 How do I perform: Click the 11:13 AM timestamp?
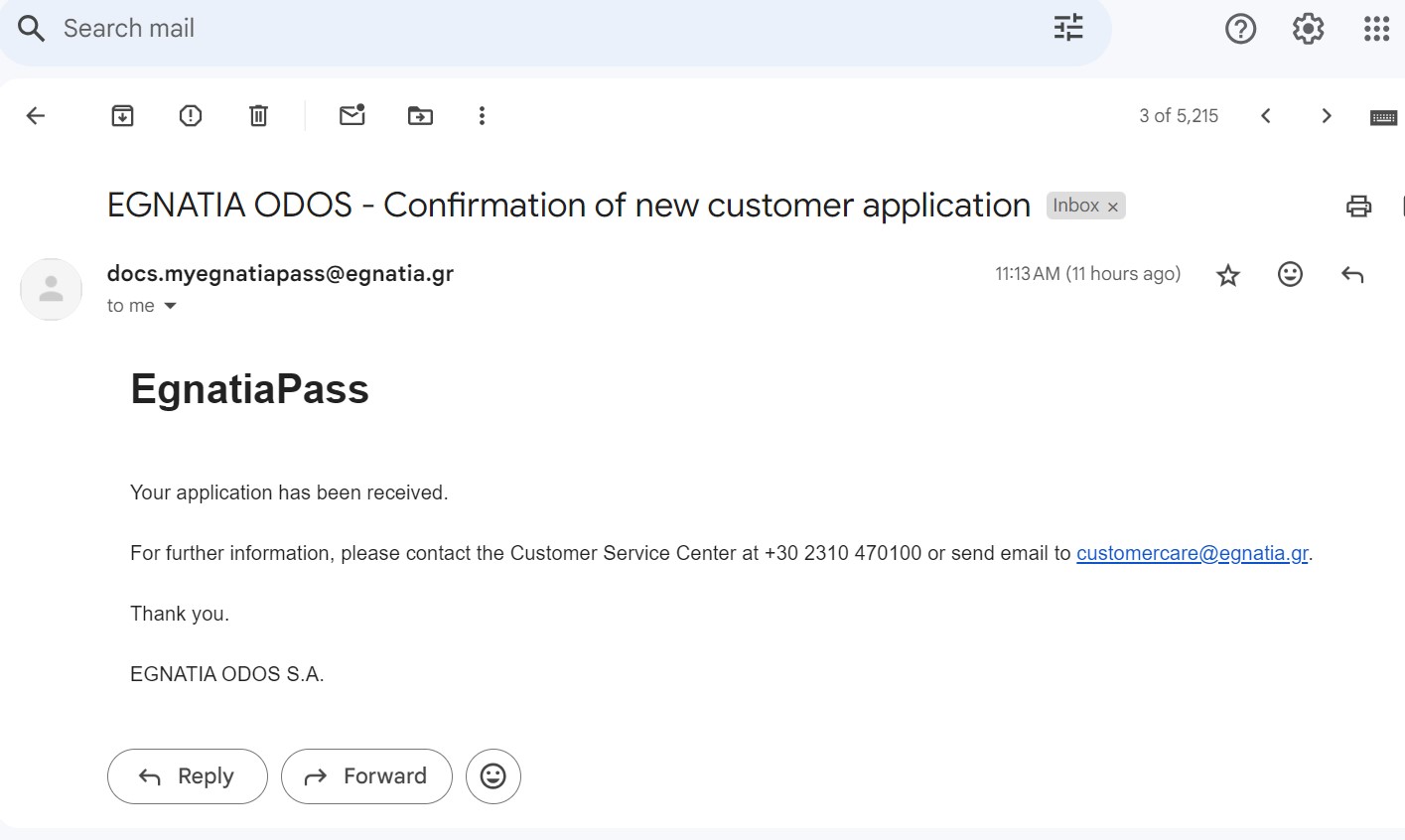[x=1088, y=274]
